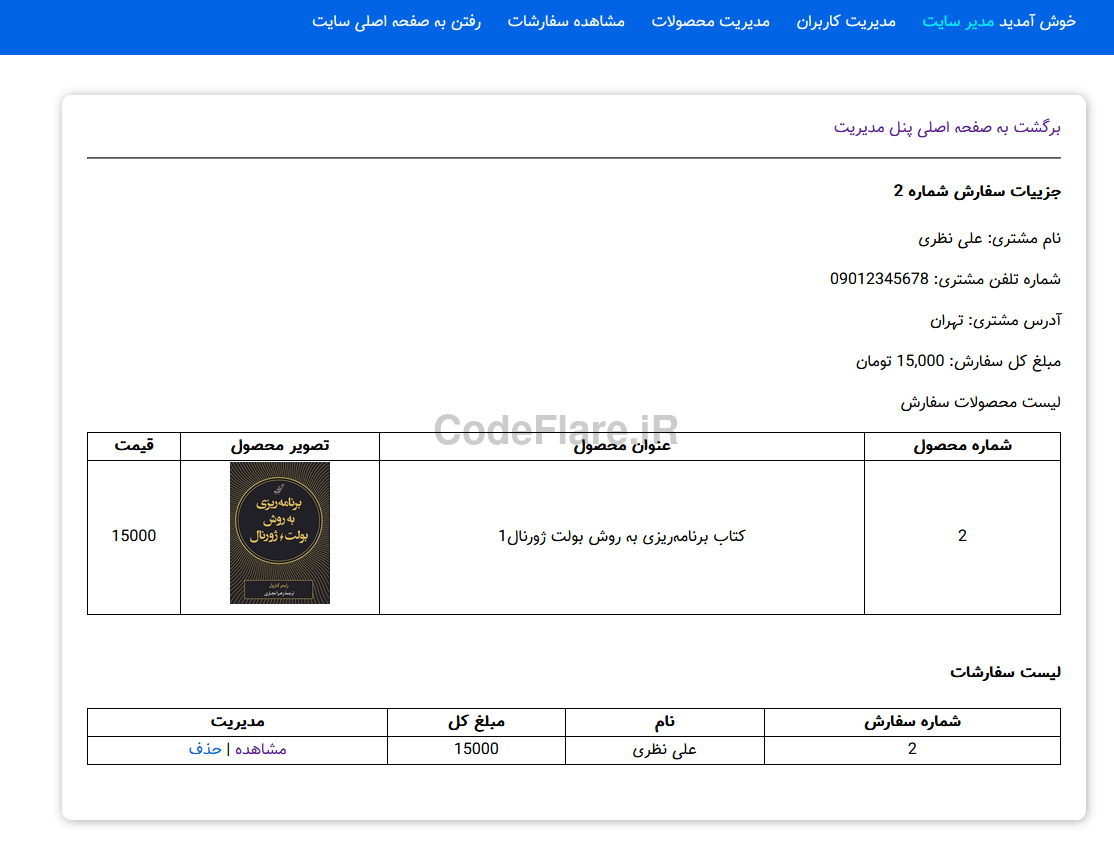This screenshot has width=1114, height=860.
Task: Click مشاهده to view order 2
Action: [x=258, y=748]
